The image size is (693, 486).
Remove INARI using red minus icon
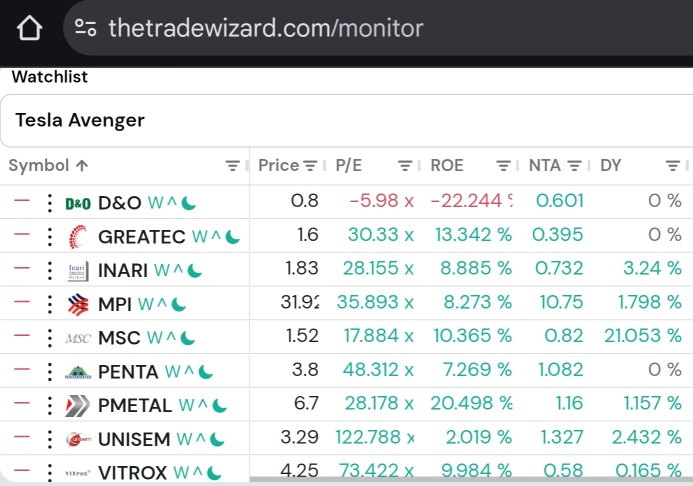[x=22, y=268]
